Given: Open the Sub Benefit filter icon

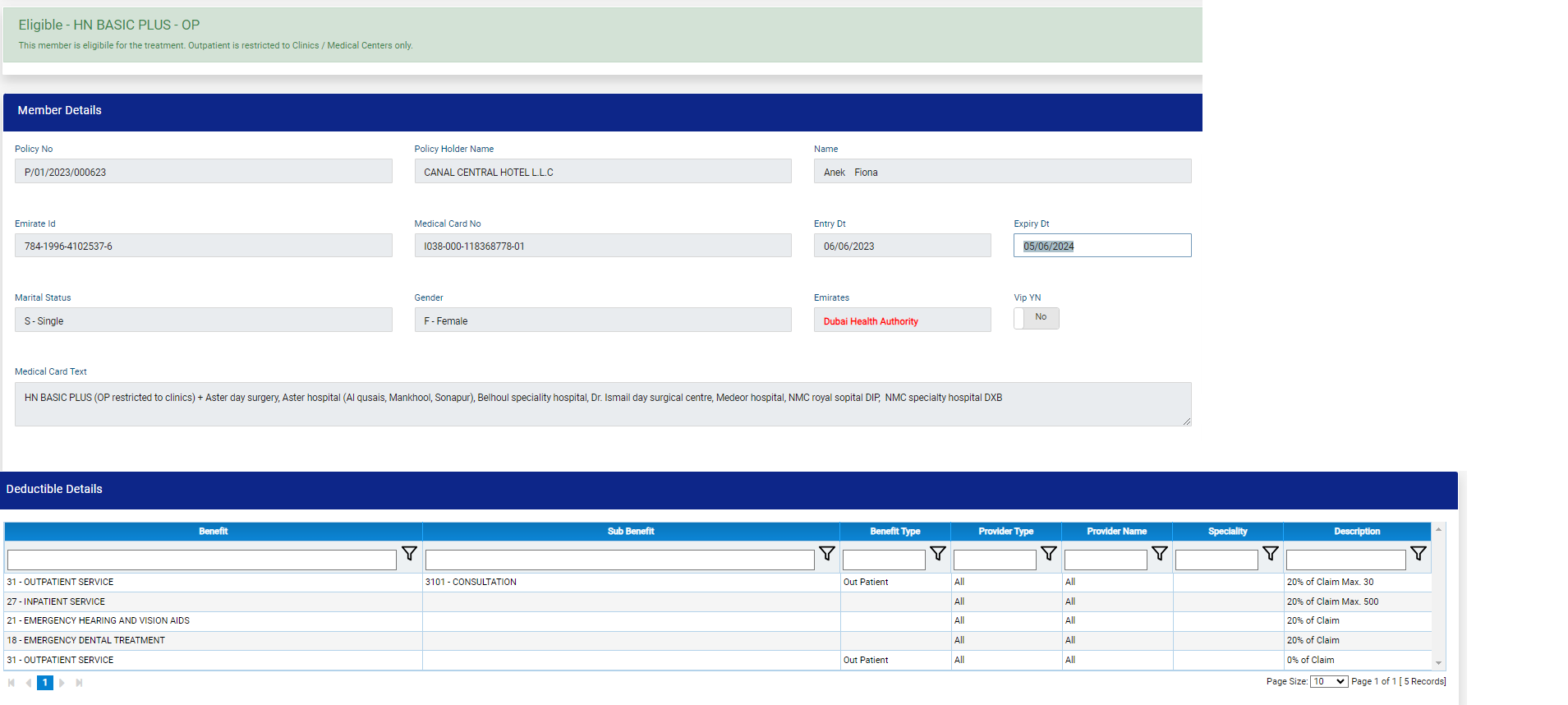Looking at the screenshot, I should tap(827, 554).
